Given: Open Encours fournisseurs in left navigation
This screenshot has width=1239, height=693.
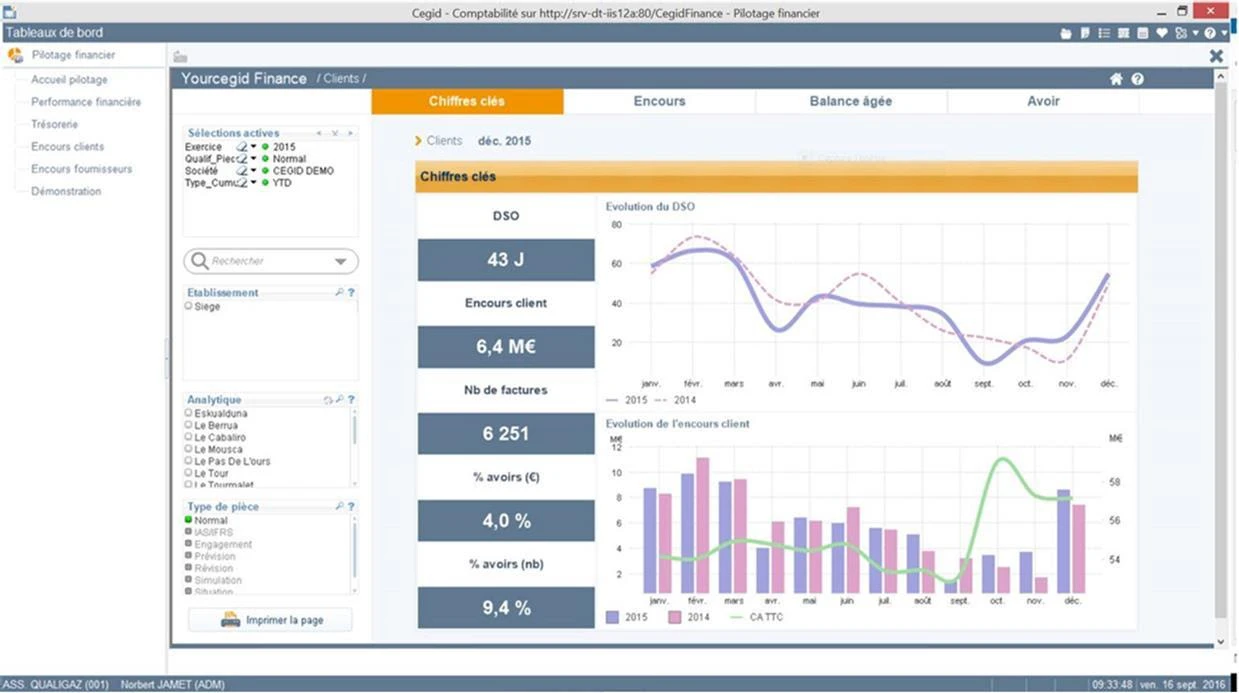Looking at the screenshot, I should pyautogui.click(x=81, y=169).
